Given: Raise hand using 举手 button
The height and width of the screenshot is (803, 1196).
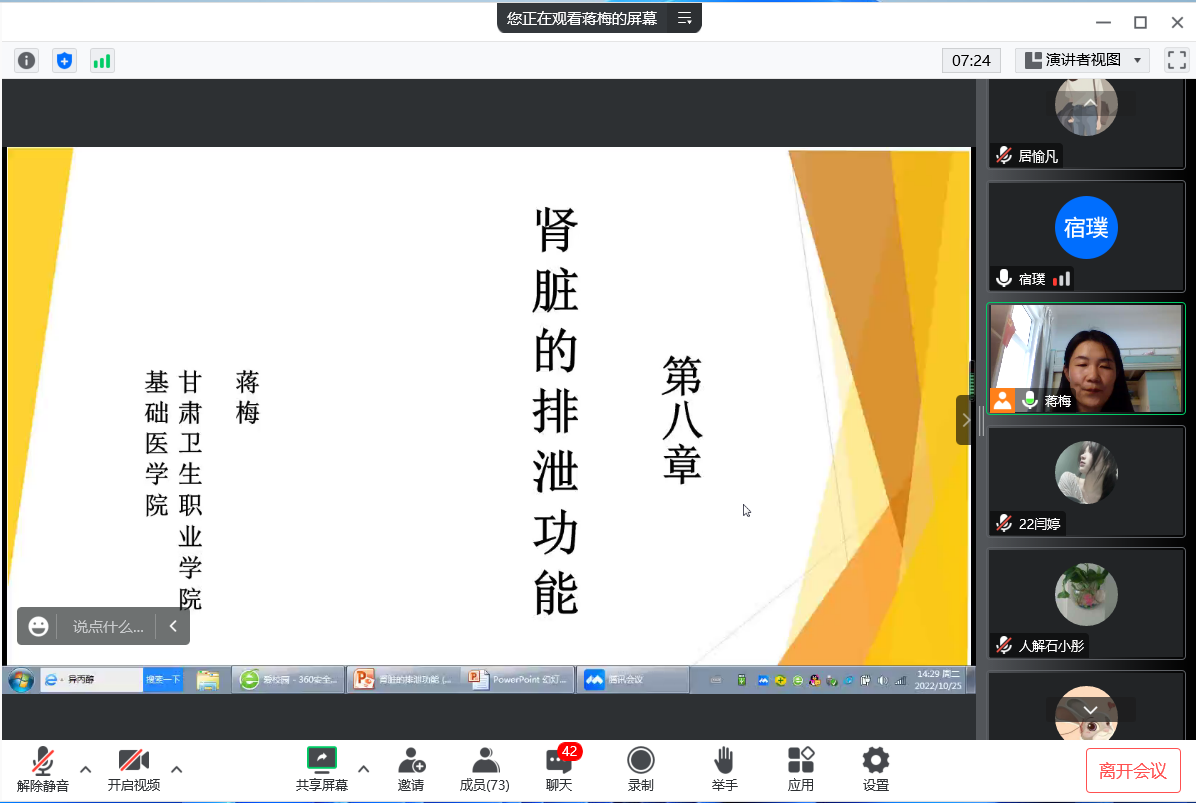Looking at the screenshot, I should pyautogui.click(x=725, y=769).
